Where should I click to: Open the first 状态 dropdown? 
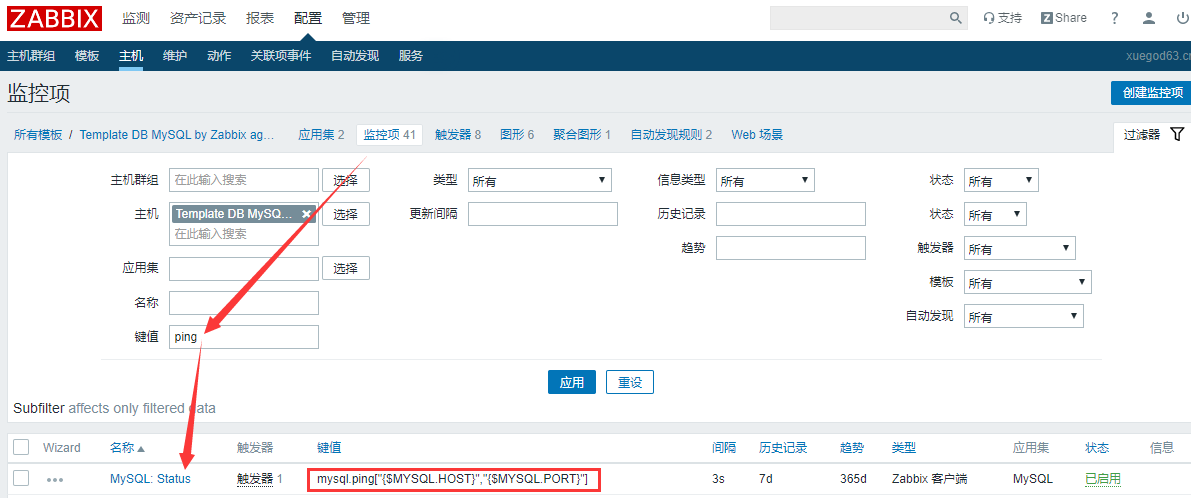point(1001,181)
